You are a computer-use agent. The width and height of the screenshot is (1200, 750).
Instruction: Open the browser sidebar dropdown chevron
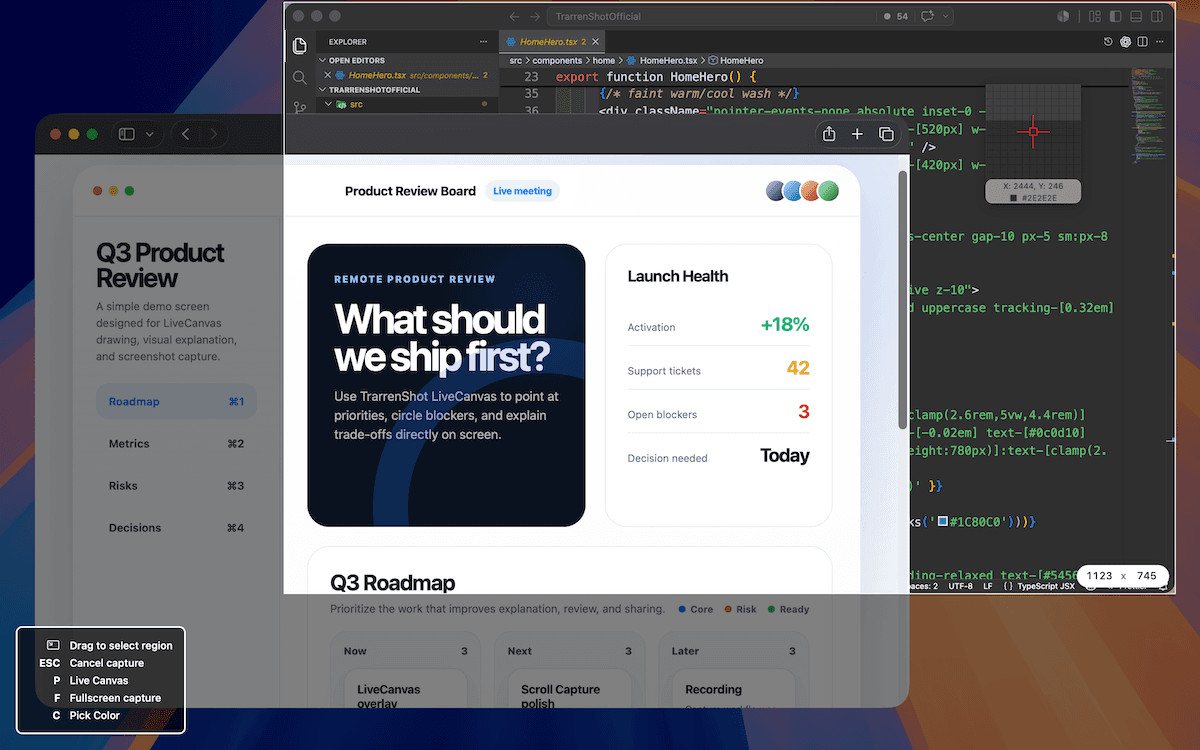[x=150, y=134]
